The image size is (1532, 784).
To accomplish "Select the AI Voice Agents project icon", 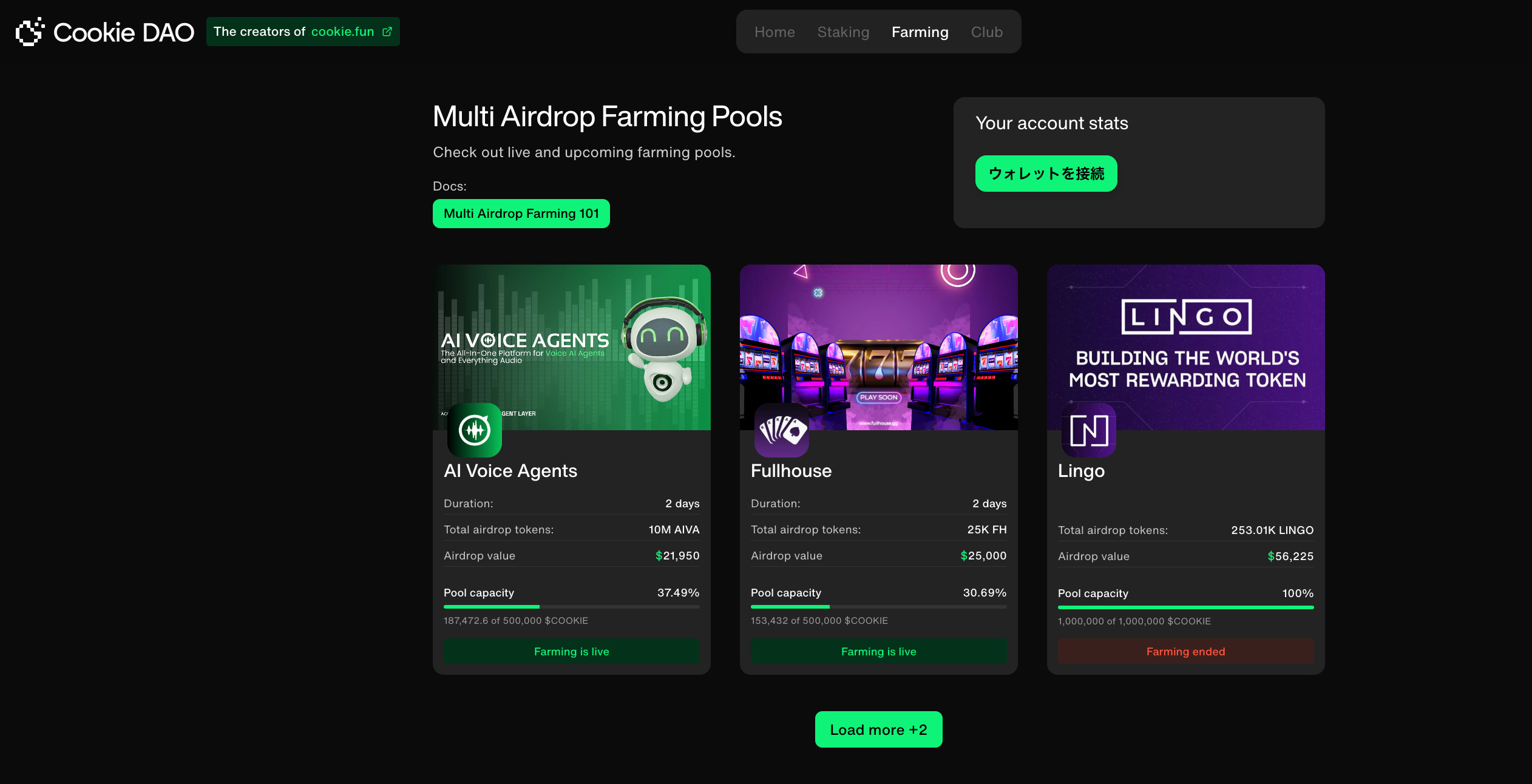I will (475, 431).
